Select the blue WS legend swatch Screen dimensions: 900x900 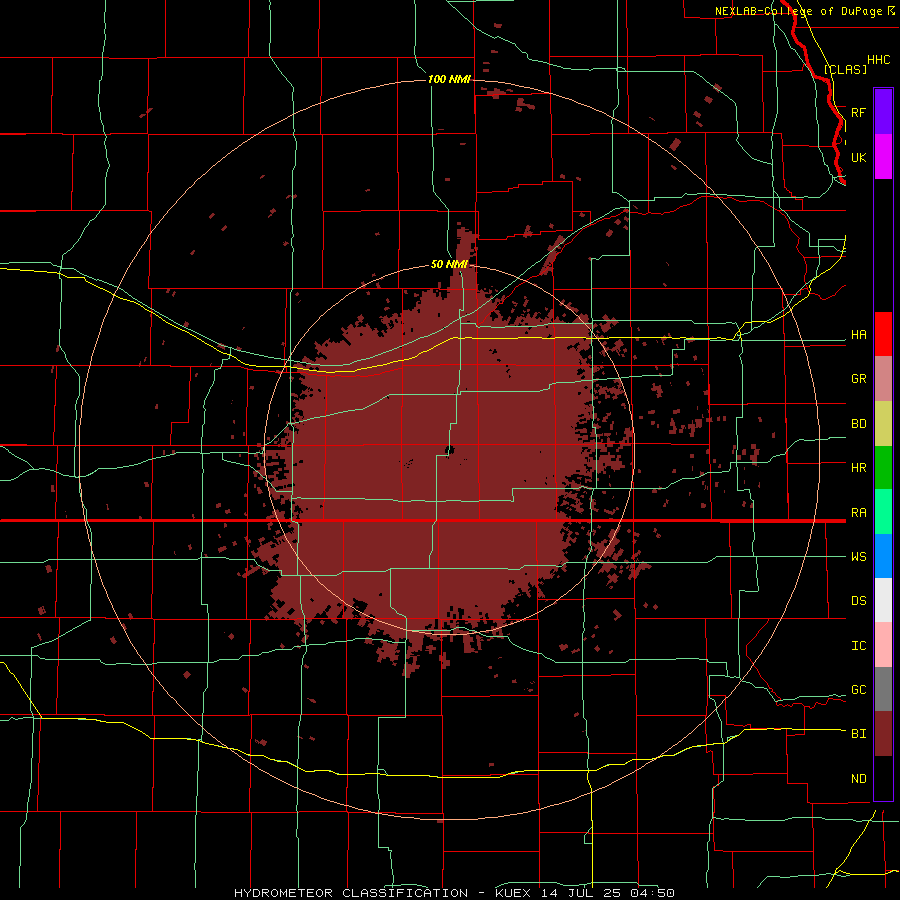coord(883,556)
